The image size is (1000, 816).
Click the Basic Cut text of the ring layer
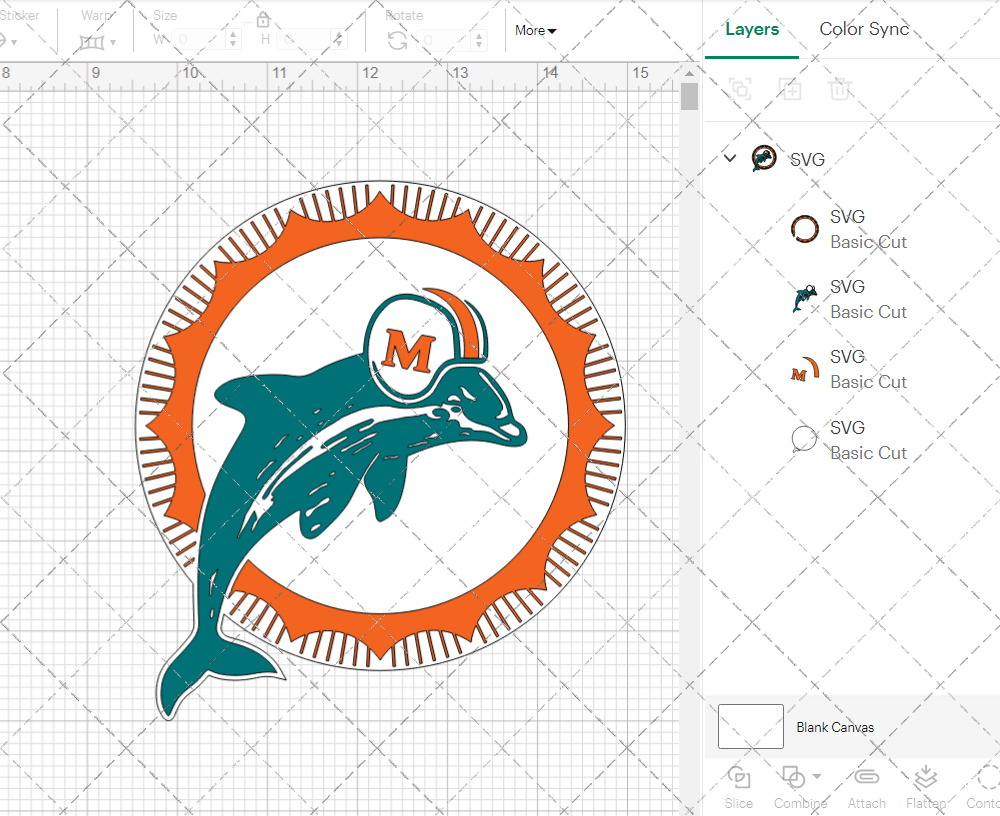pos(868,242)
